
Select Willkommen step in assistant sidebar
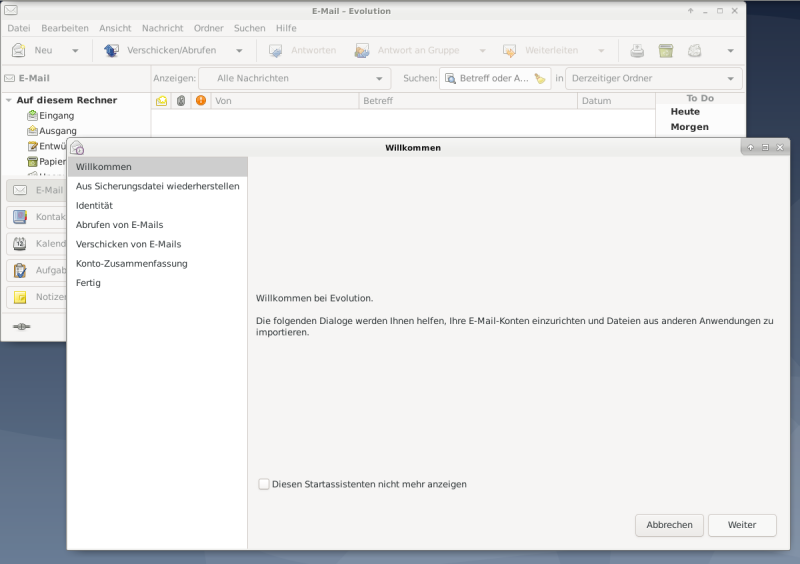(158, 167)
